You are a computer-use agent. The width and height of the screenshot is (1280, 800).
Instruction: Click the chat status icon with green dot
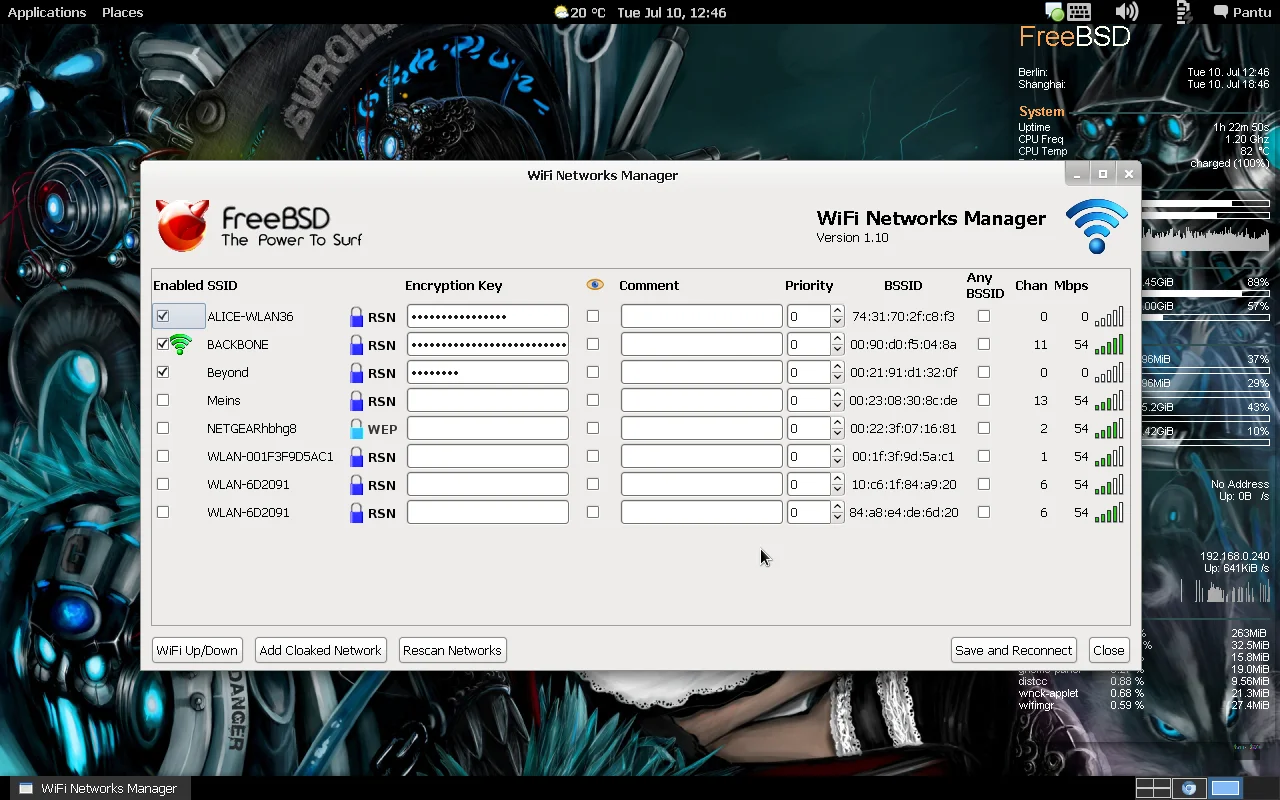click(1053, 12)
